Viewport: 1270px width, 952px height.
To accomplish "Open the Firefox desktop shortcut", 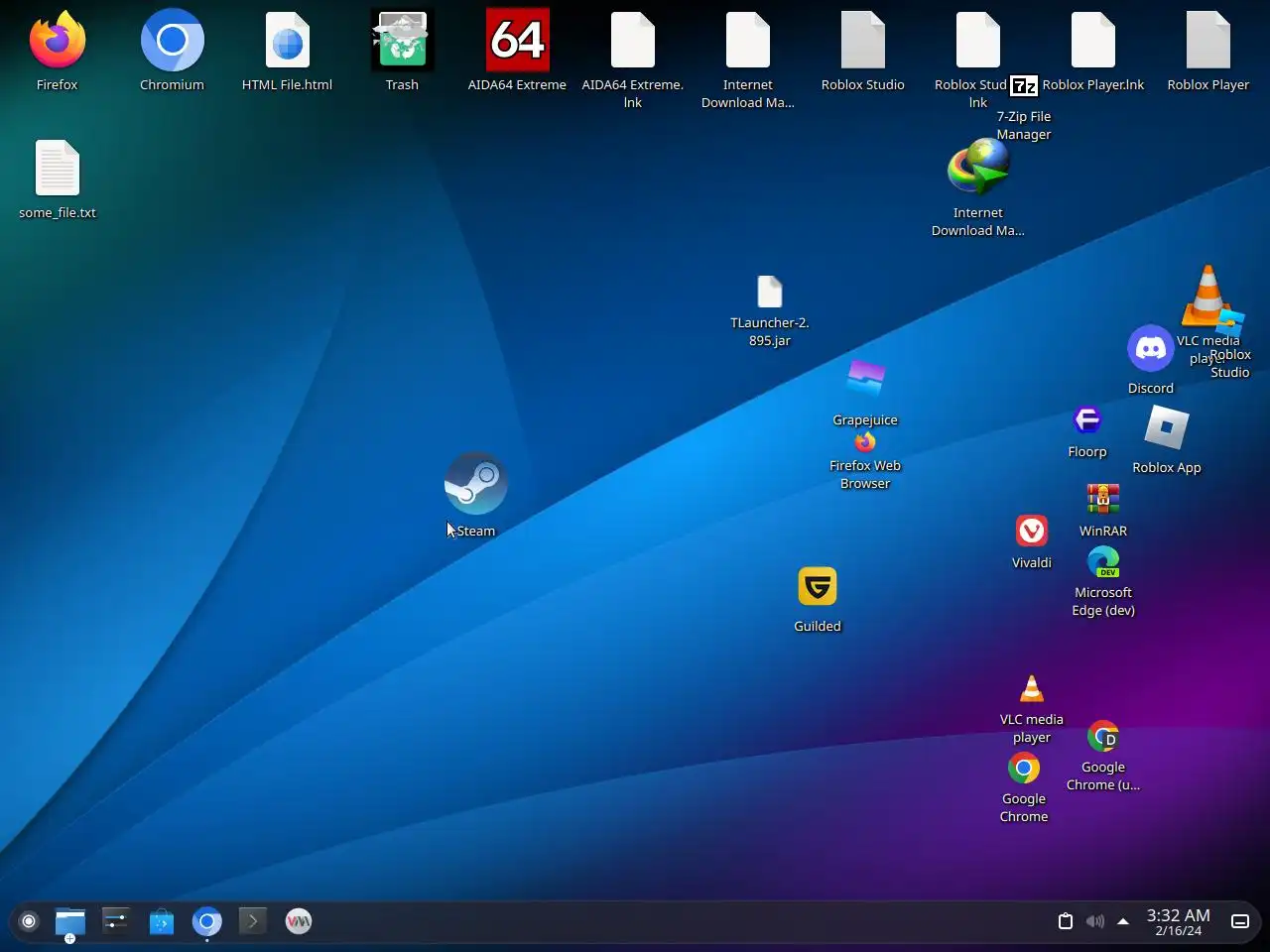I will point(58,40).
